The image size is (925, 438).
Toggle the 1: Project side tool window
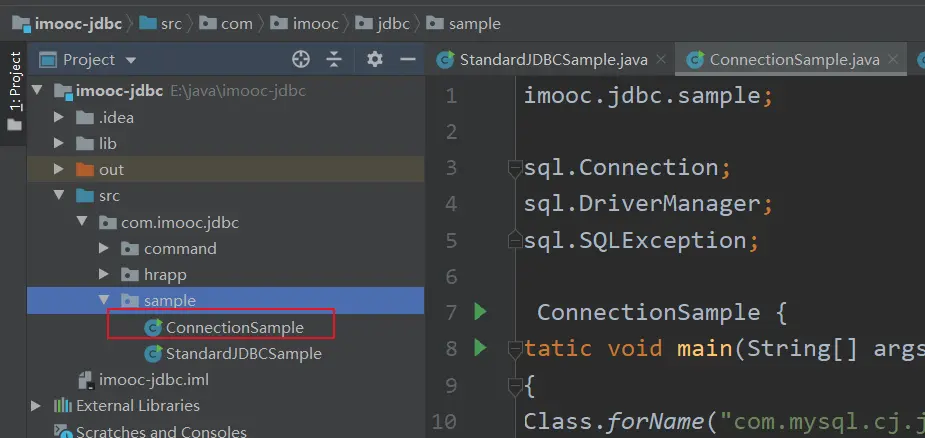click(x=14, y=93)
